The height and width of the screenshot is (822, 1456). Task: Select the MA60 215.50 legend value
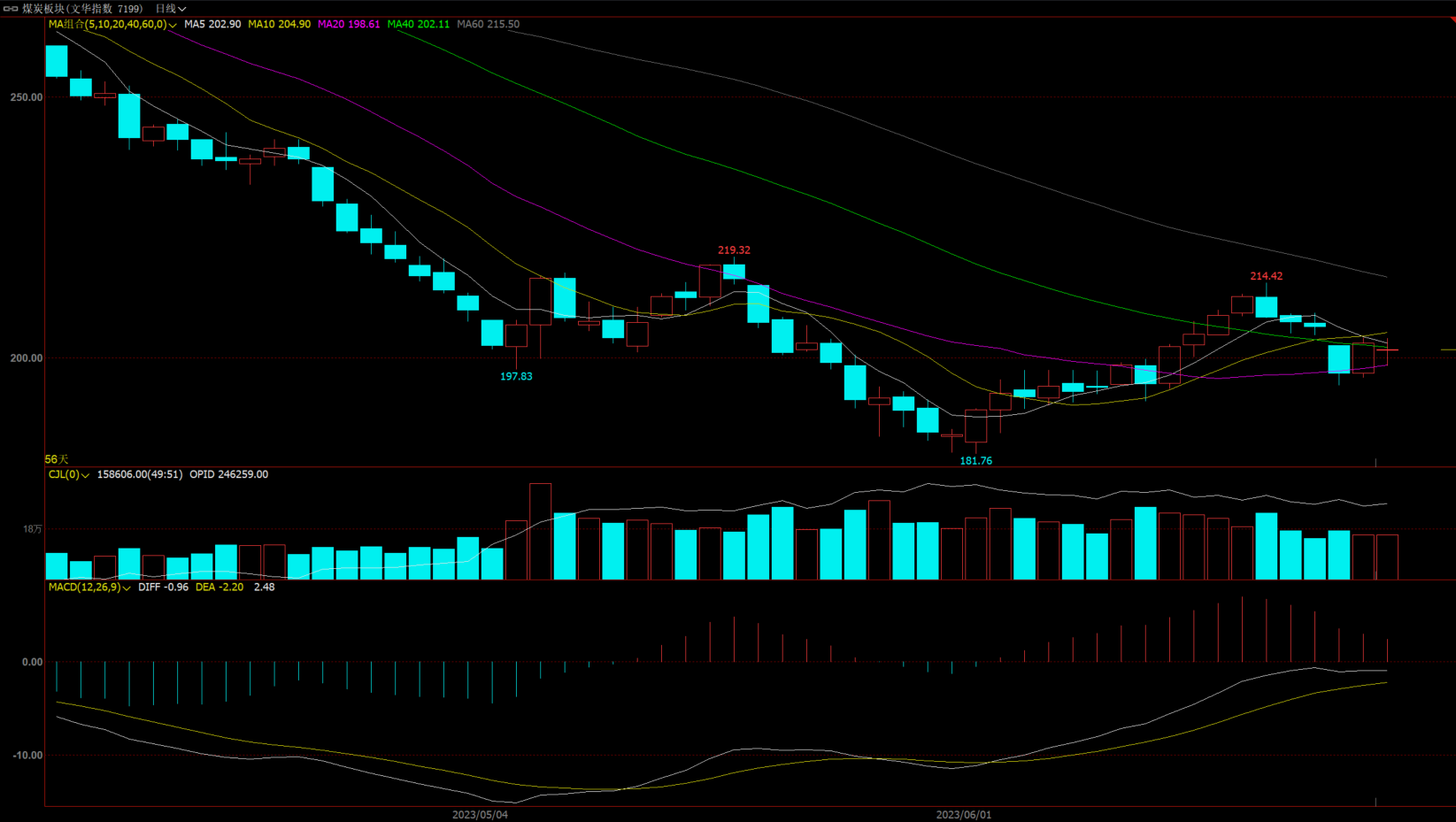pyautogui.click(x=489, y=24)
